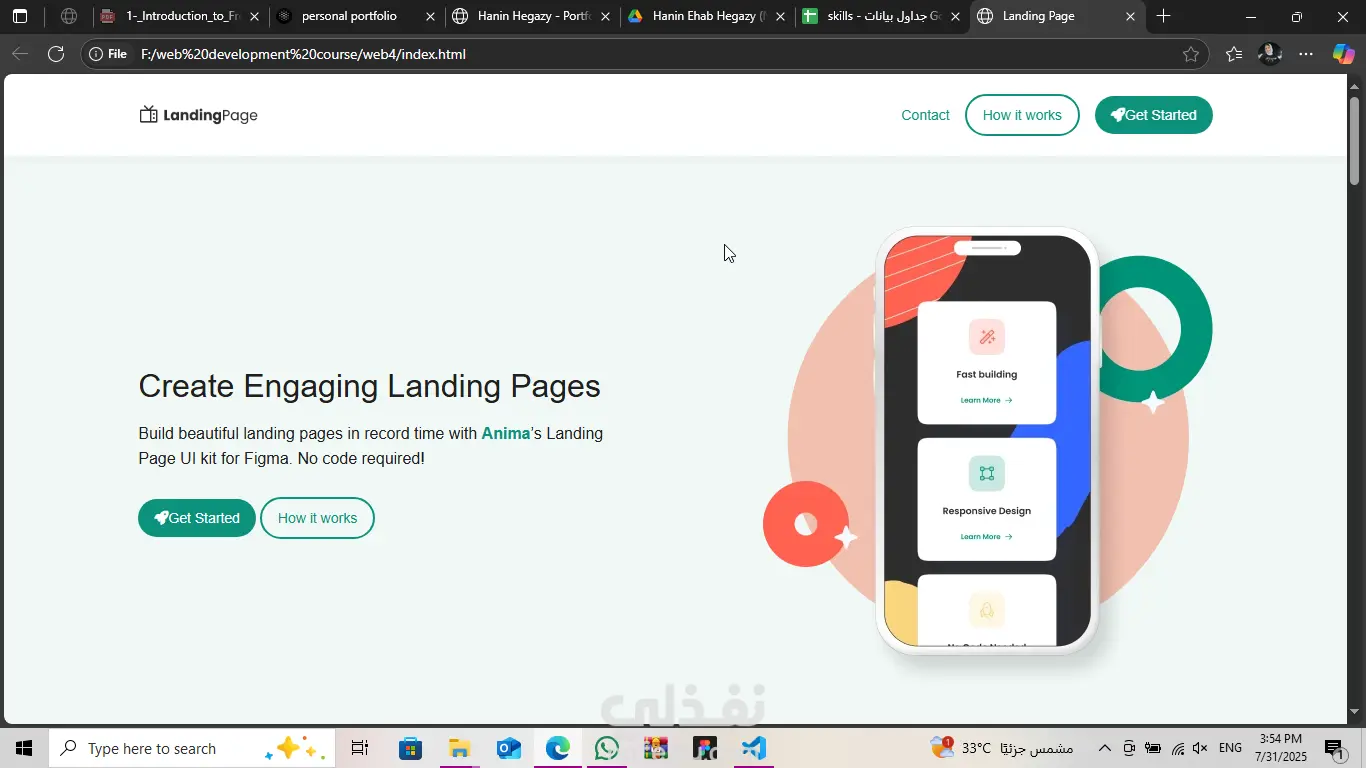Screen dimensions: 1366x768
Task: Open network Wi-Fi settings icon
Action: click(1178, 748)
